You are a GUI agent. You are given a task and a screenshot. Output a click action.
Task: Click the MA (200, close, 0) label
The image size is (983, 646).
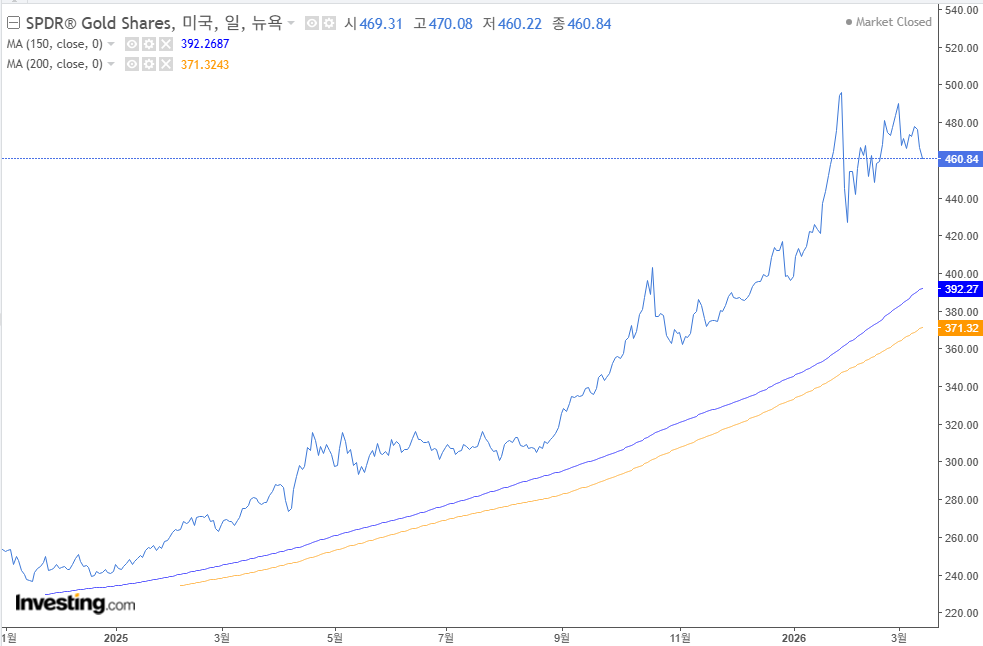click(55, 64)
